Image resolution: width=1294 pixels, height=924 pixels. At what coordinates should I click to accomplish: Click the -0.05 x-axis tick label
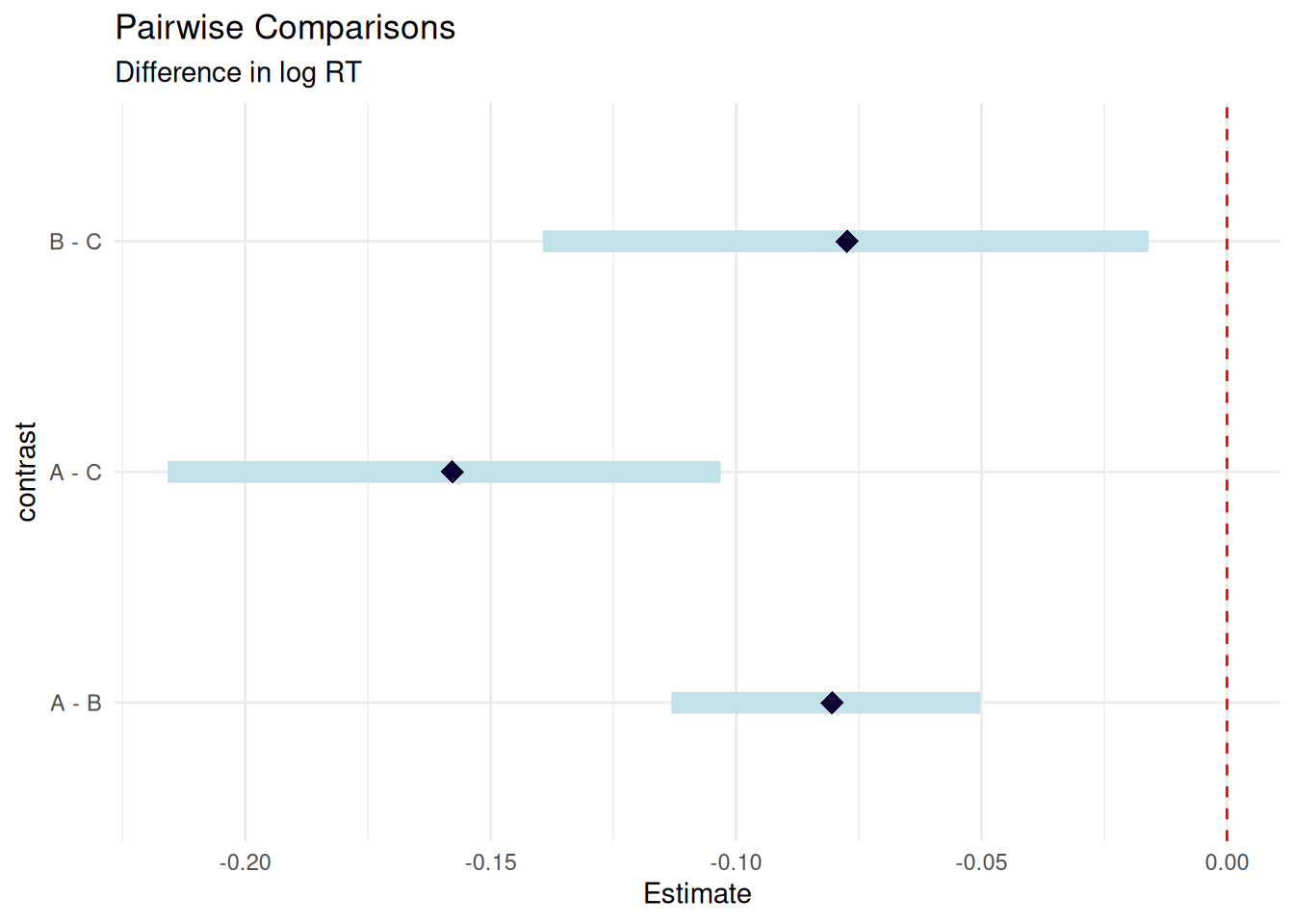981,862
